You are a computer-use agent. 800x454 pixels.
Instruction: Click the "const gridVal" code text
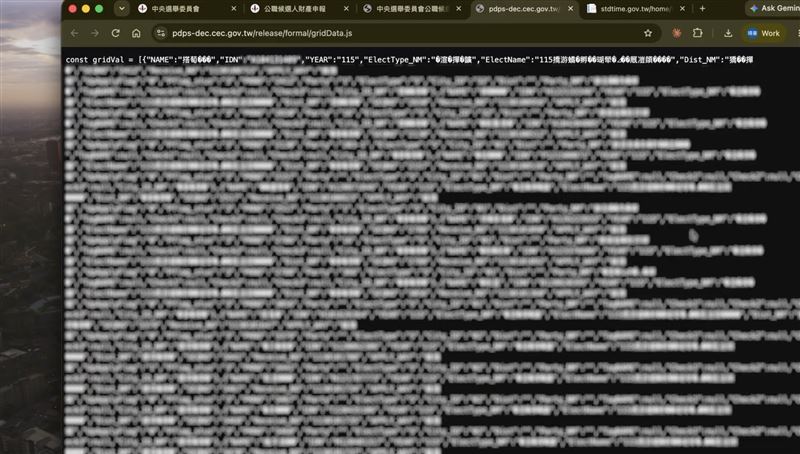click(94, 60)
